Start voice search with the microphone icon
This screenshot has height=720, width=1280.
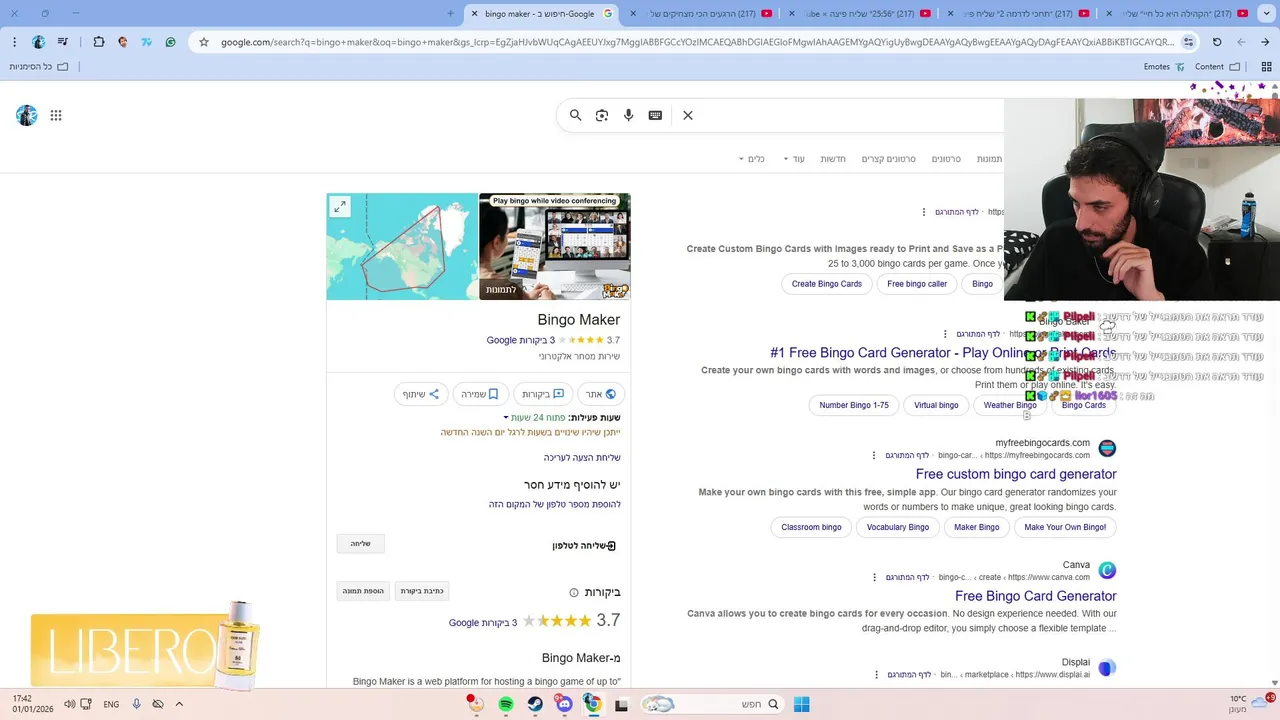[629, 115]
